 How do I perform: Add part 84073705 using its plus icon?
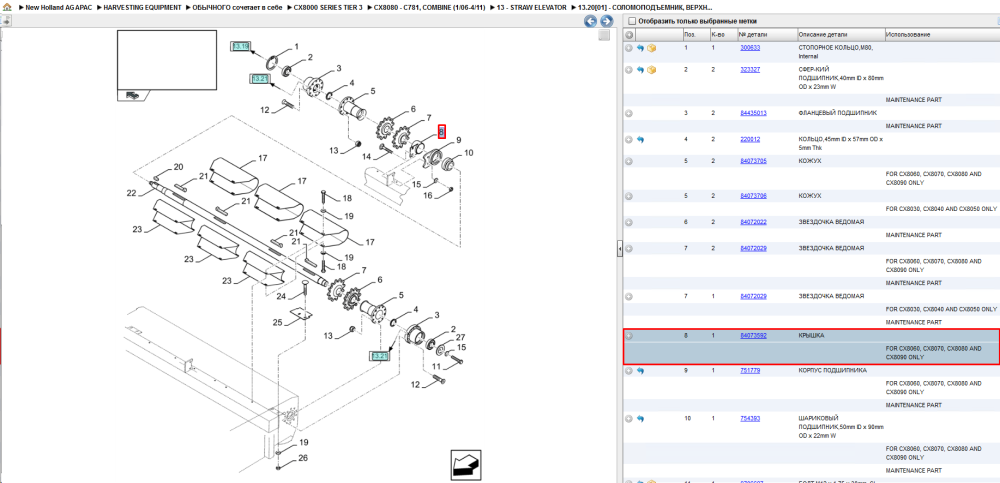coord(629,161)
